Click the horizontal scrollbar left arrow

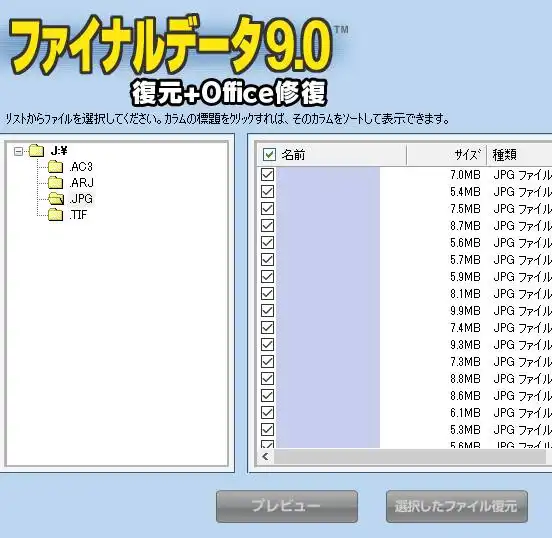[x=265, y=457]
